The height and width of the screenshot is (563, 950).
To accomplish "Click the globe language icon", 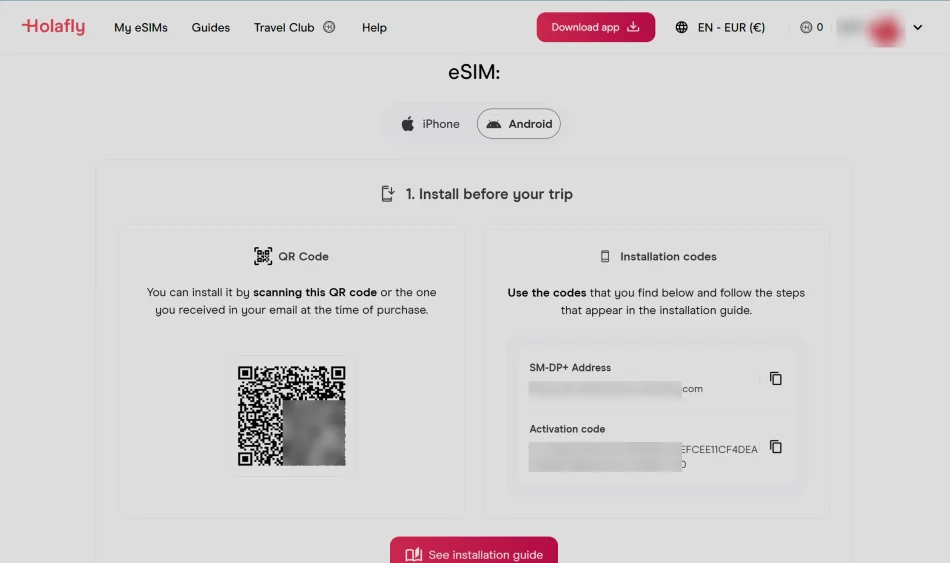I will tap(682, 27).
